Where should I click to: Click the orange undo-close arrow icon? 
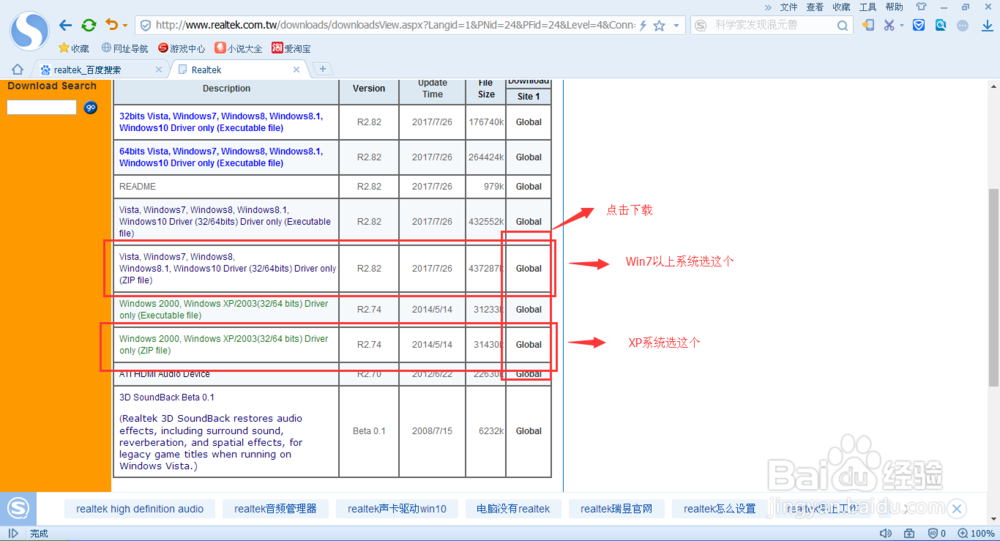tap(111, 25)
